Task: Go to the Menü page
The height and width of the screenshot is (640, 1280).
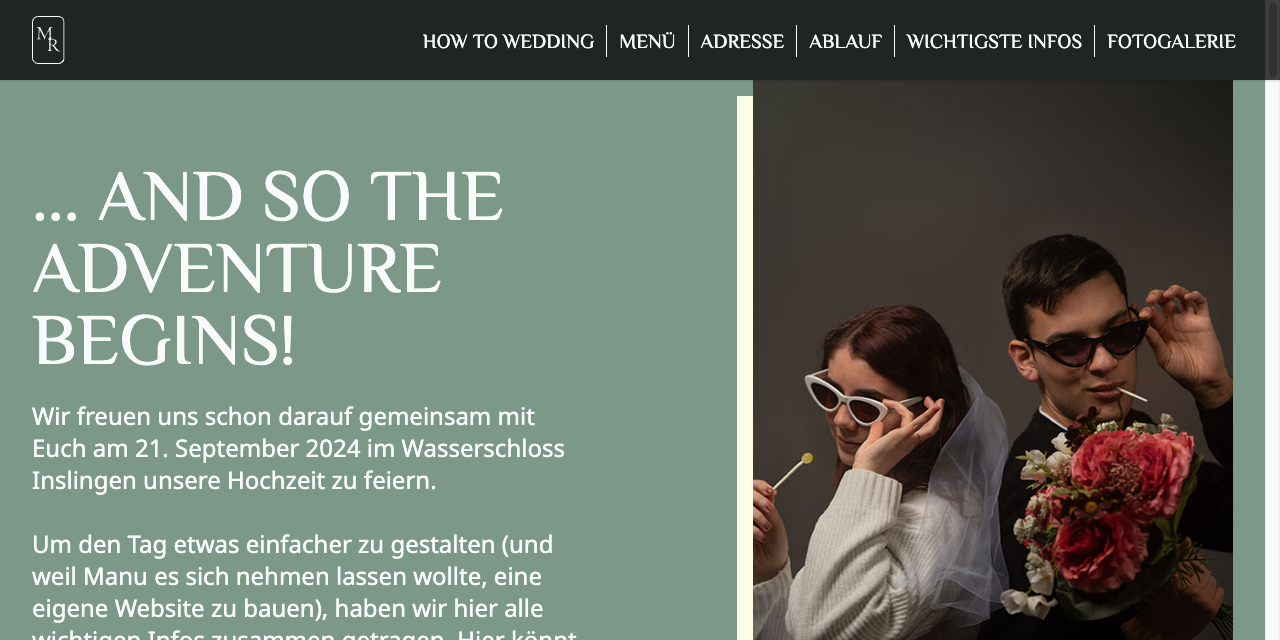Action: pyautogui.click(x=647, y=41)
